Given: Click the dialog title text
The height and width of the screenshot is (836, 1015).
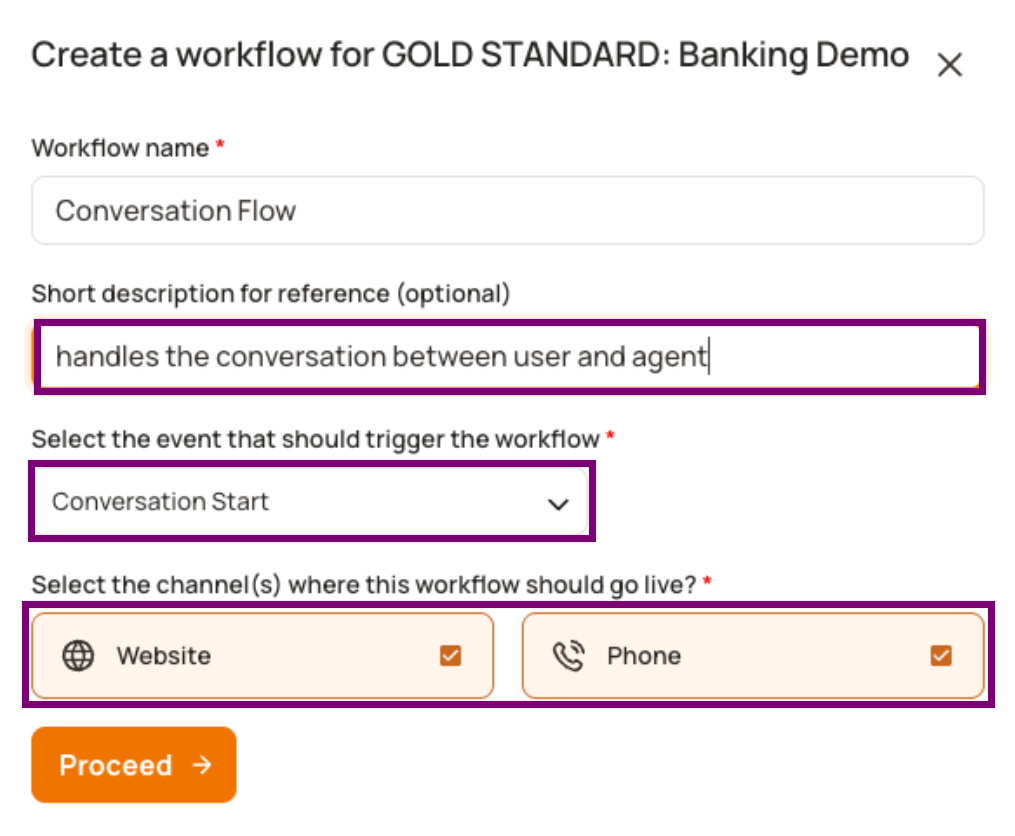Looking at the screenshot, I should tap(470, 55).
